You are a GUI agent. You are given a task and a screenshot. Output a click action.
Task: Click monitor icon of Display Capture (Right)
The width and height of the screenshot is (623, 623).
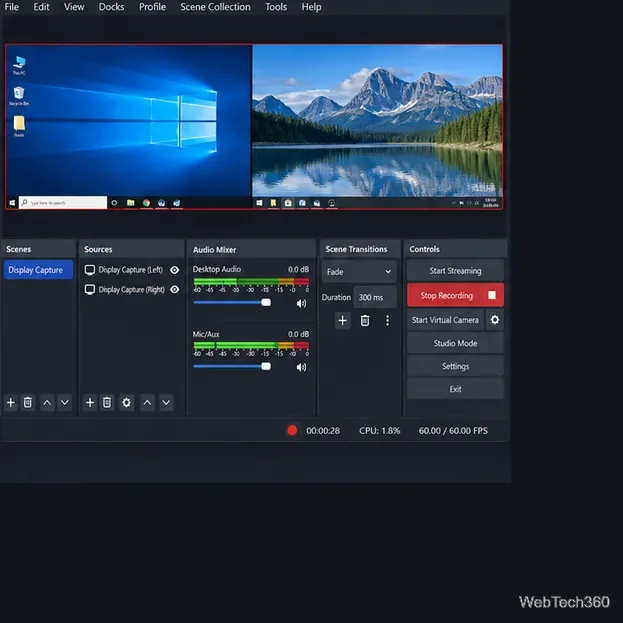pyautogui.click(x=90, y=289)
